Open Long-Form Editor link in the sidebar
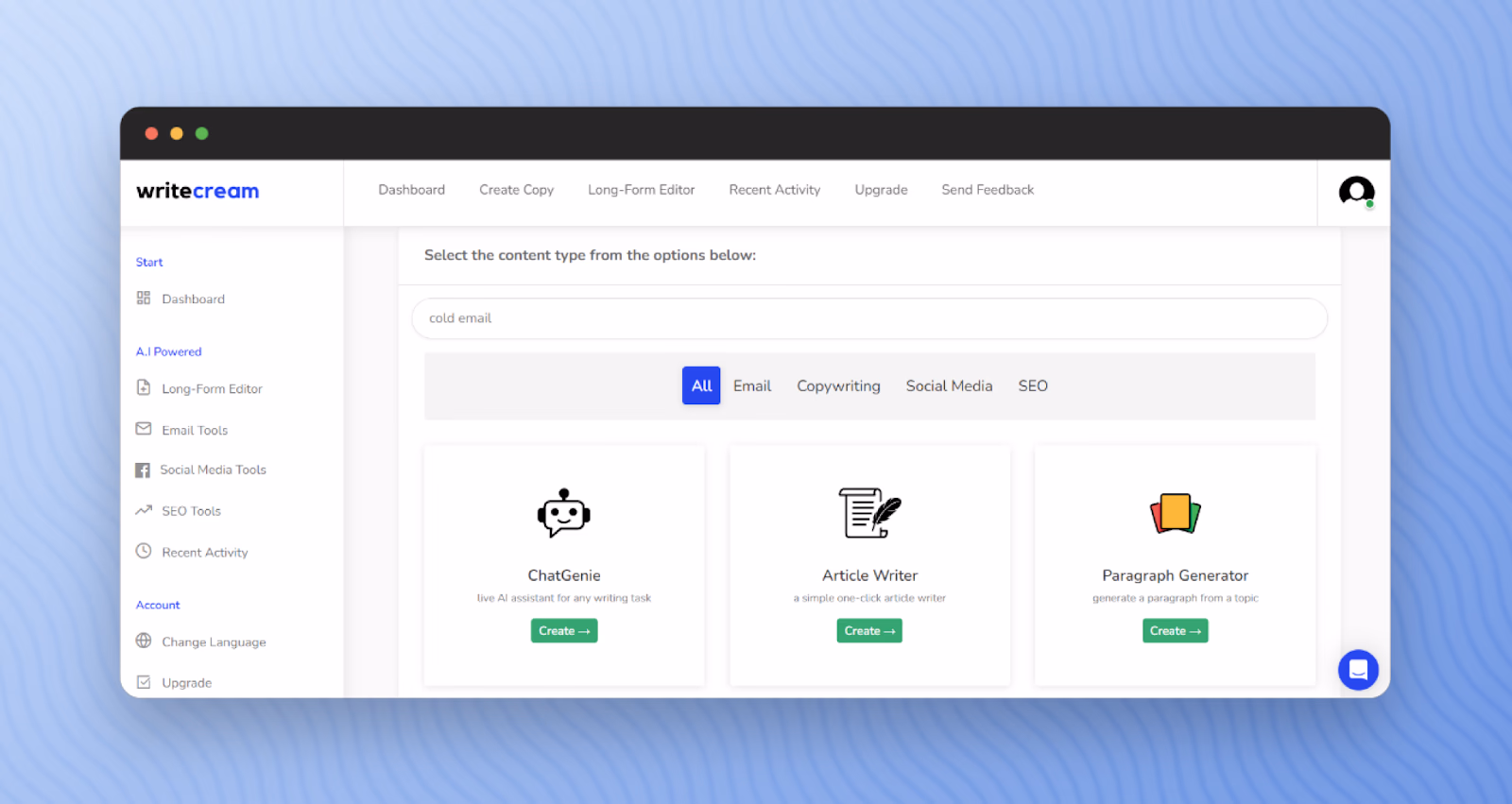 [212, 388]
